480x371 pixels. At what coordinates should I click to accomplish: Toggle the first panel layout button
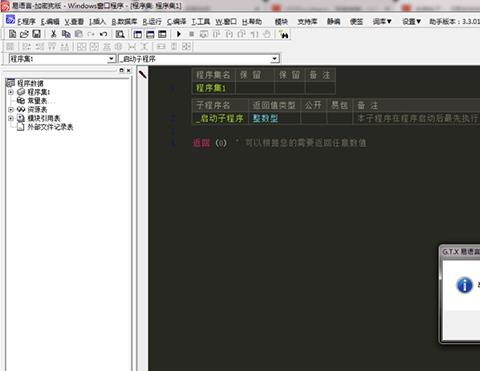(x=137, y=34)
